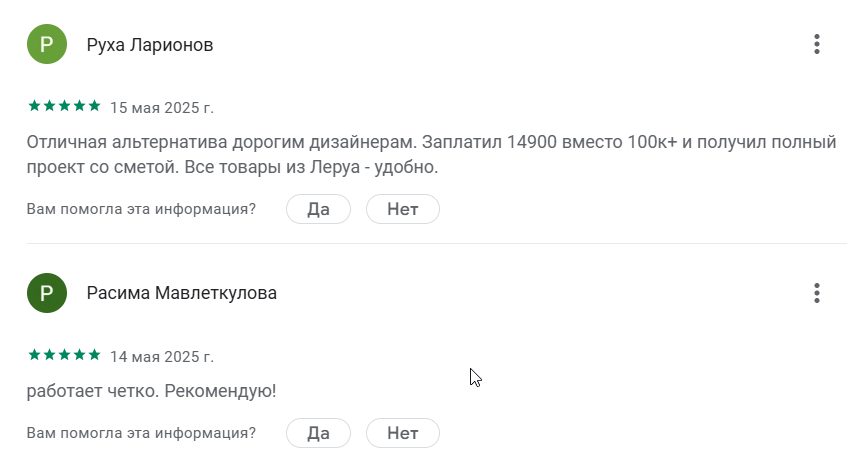Click the reviewer name Руха Ларионов
864x453 pixels.
coord(150,45)
